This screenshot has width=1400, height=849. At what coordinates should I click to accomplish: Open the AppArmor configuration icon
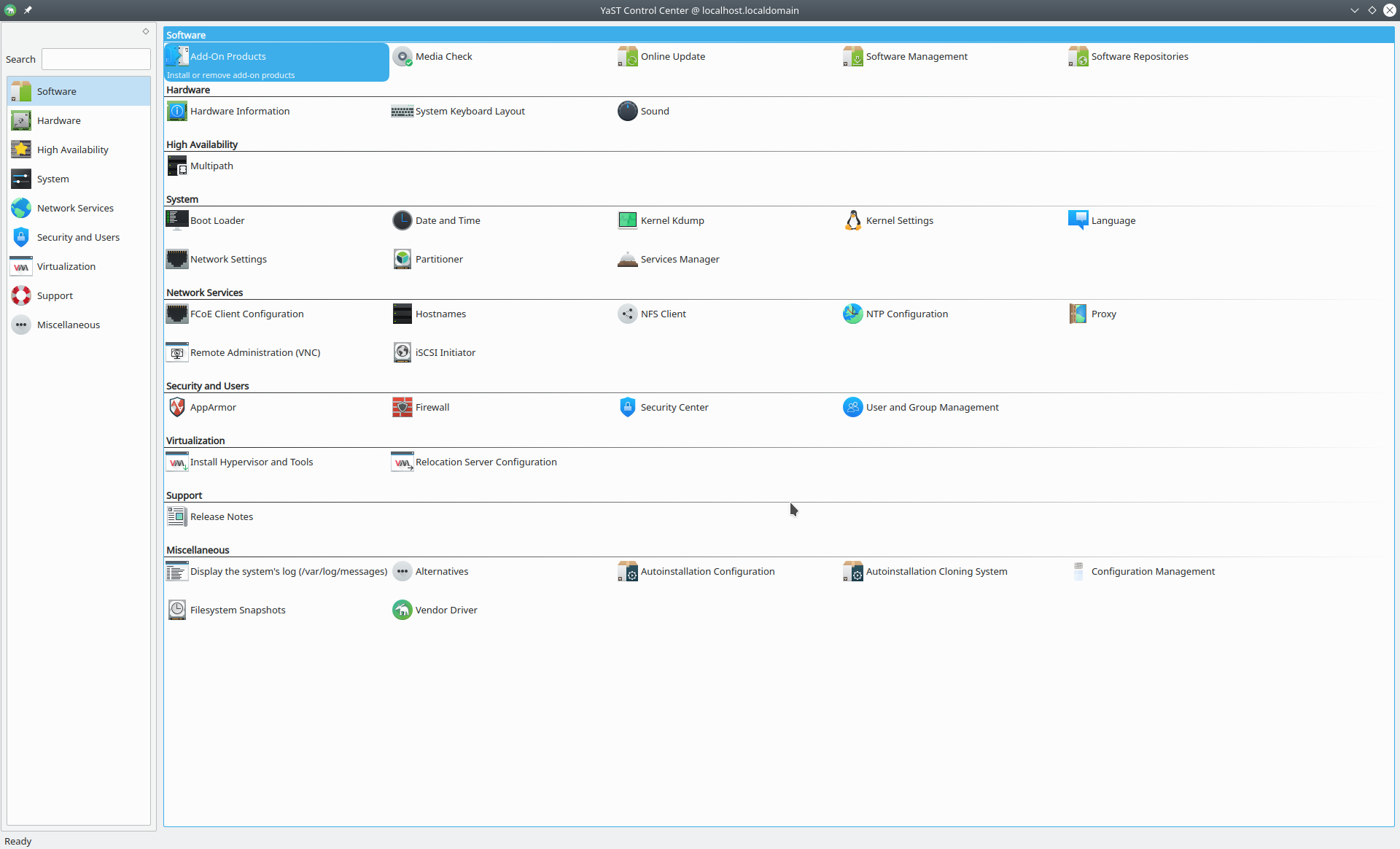click(176, 407)
